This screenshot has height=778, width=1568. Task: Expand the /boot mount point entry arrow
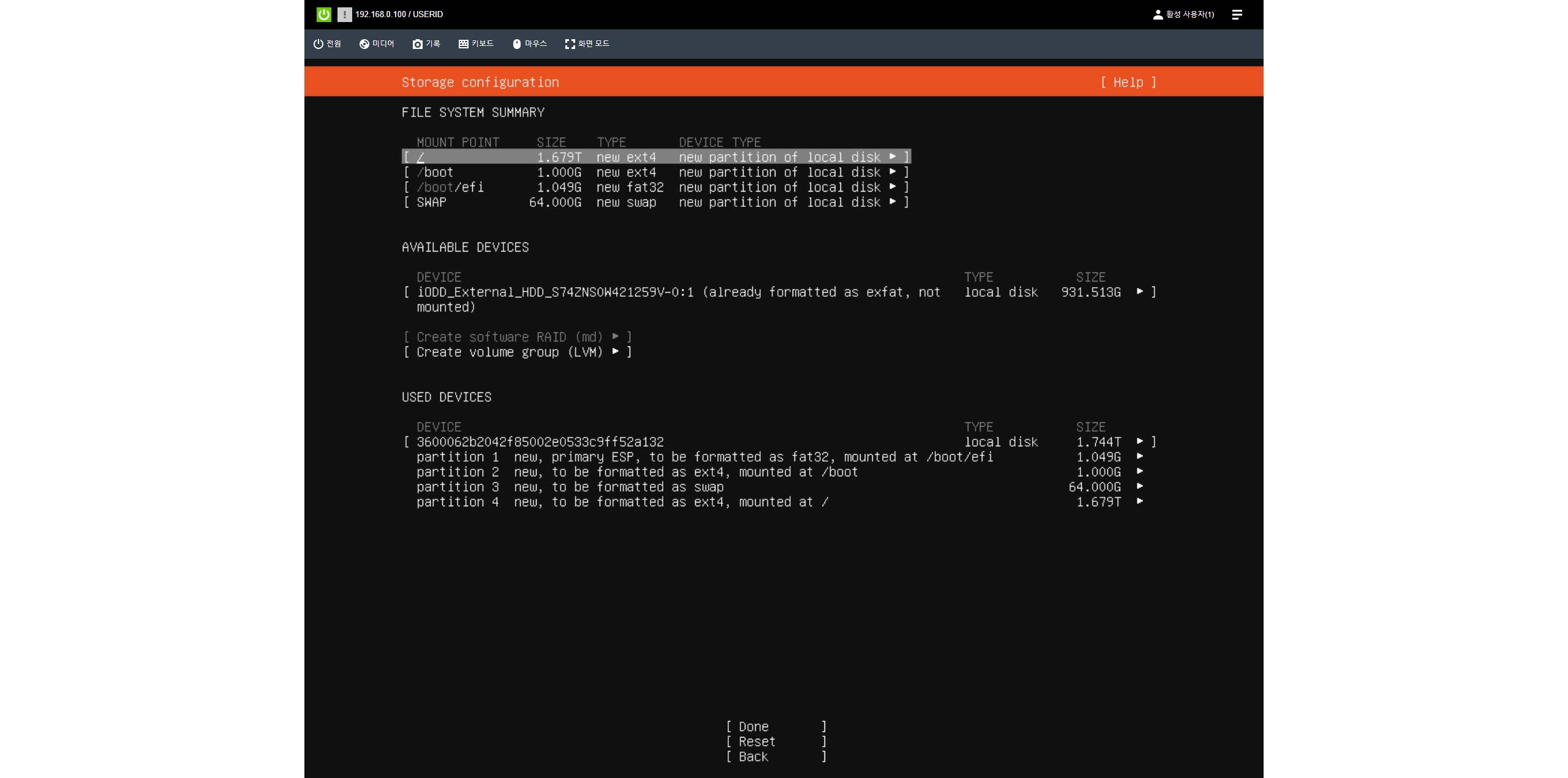[x=892, y=172]
